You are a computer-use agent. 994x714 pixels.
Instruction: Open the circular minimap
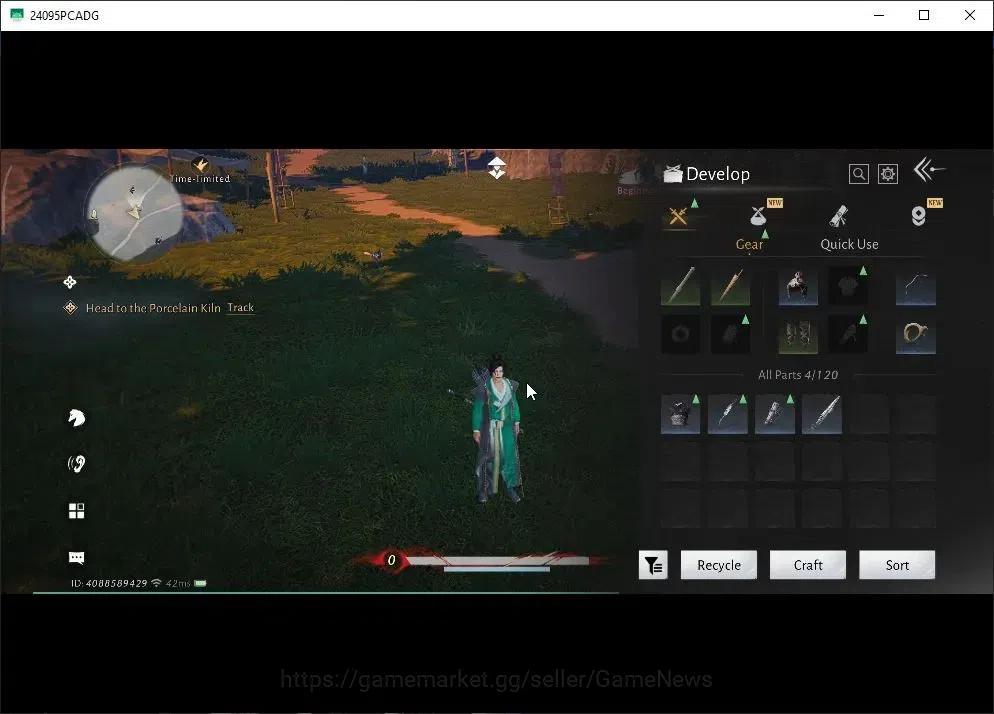(x=134, y=212)
